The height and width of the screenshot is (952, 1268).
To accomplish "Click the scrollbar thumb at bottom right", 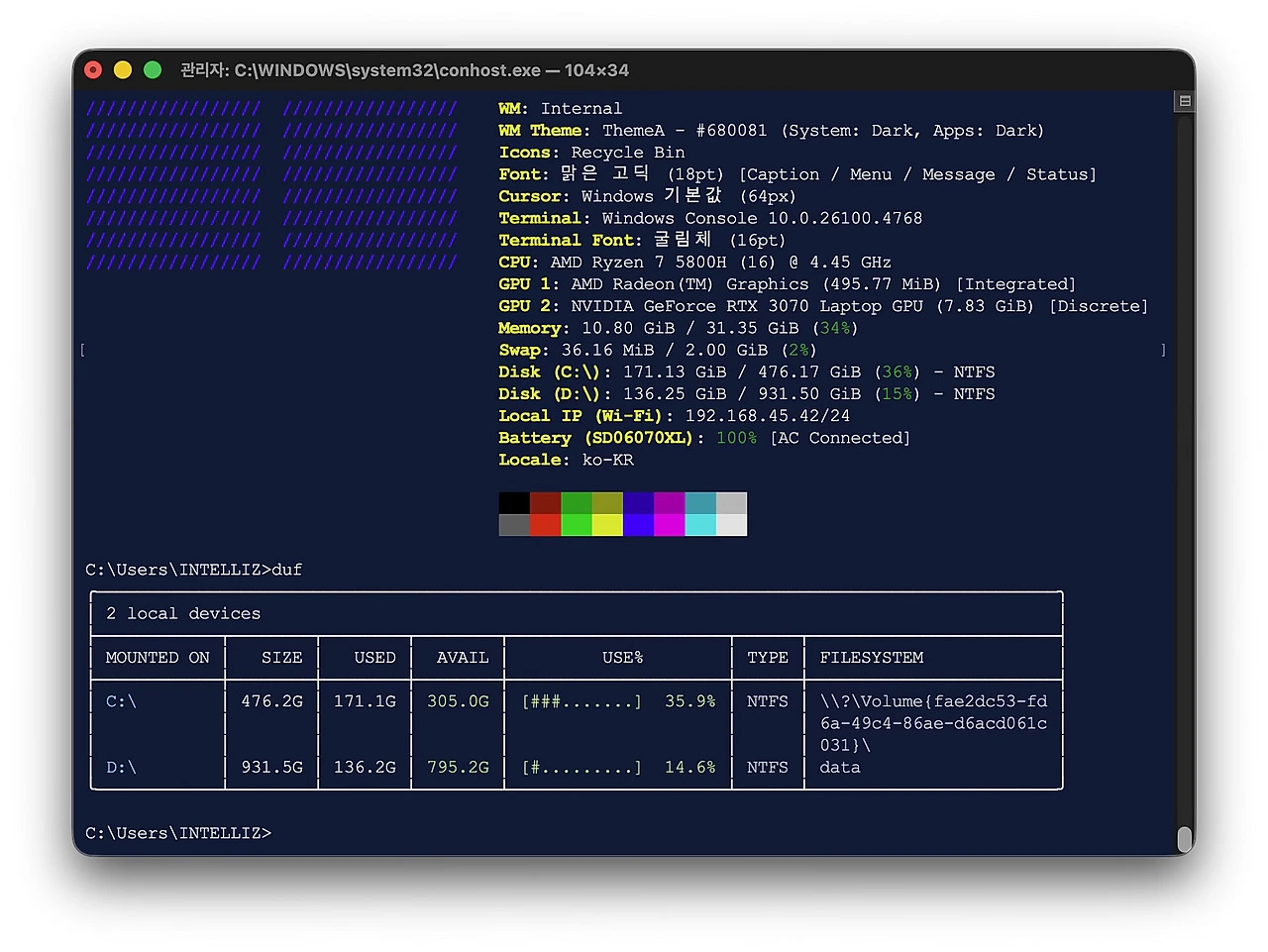I will click(x=1185, y=838).
